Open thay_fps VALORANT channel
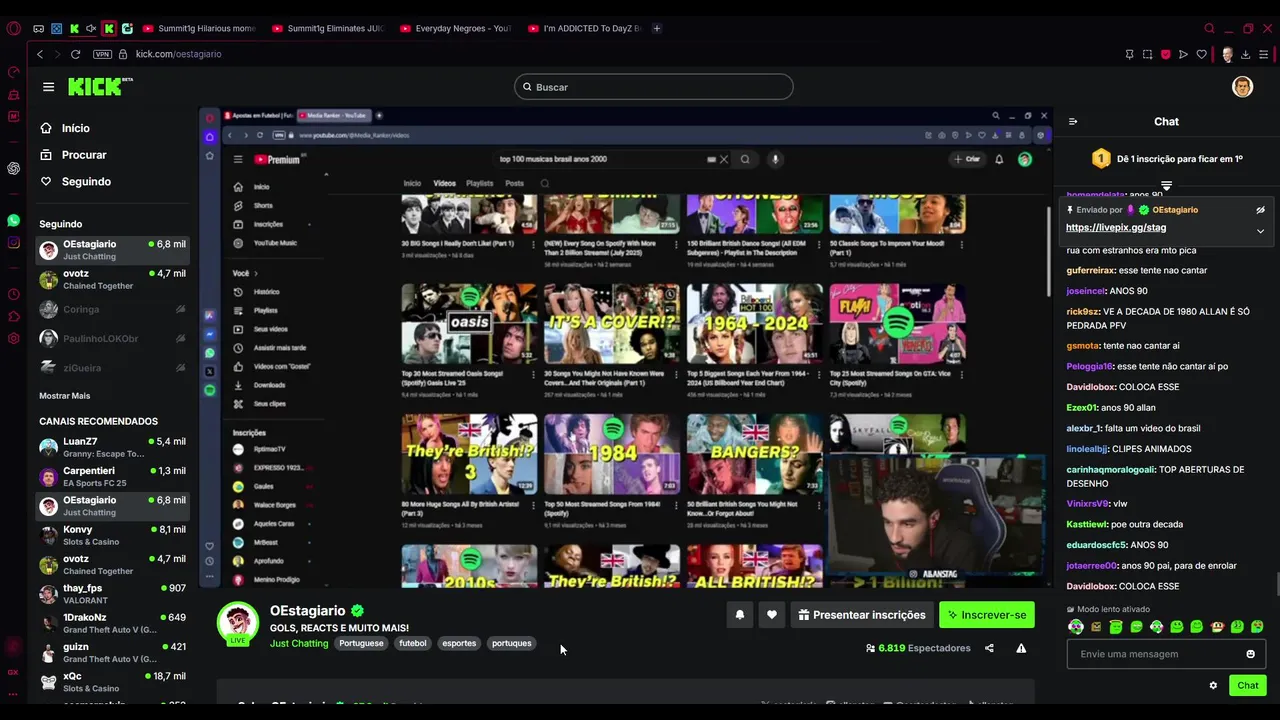This screenshot has height=720, width=1280. (x=112, y=594)
